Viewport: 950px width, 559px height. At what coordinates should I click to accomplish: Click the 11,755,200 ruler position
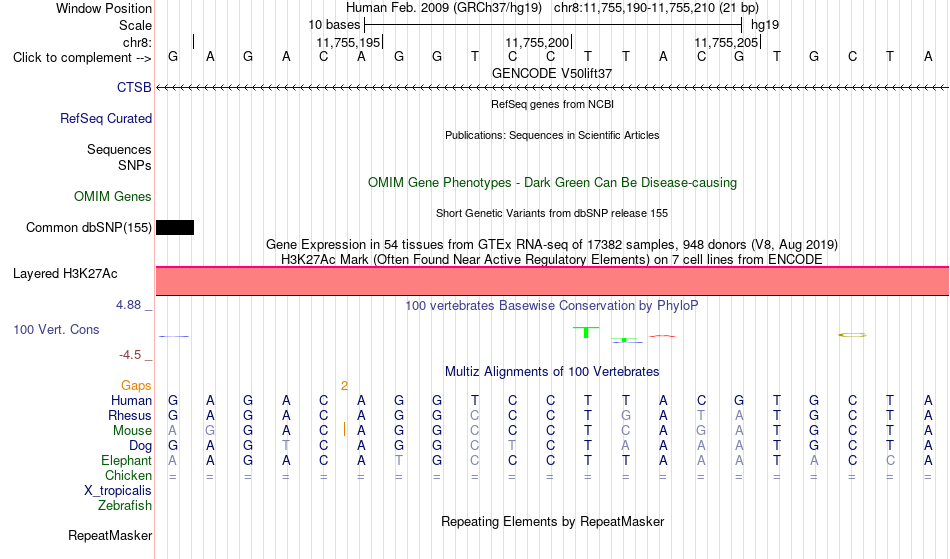[537, 42]
